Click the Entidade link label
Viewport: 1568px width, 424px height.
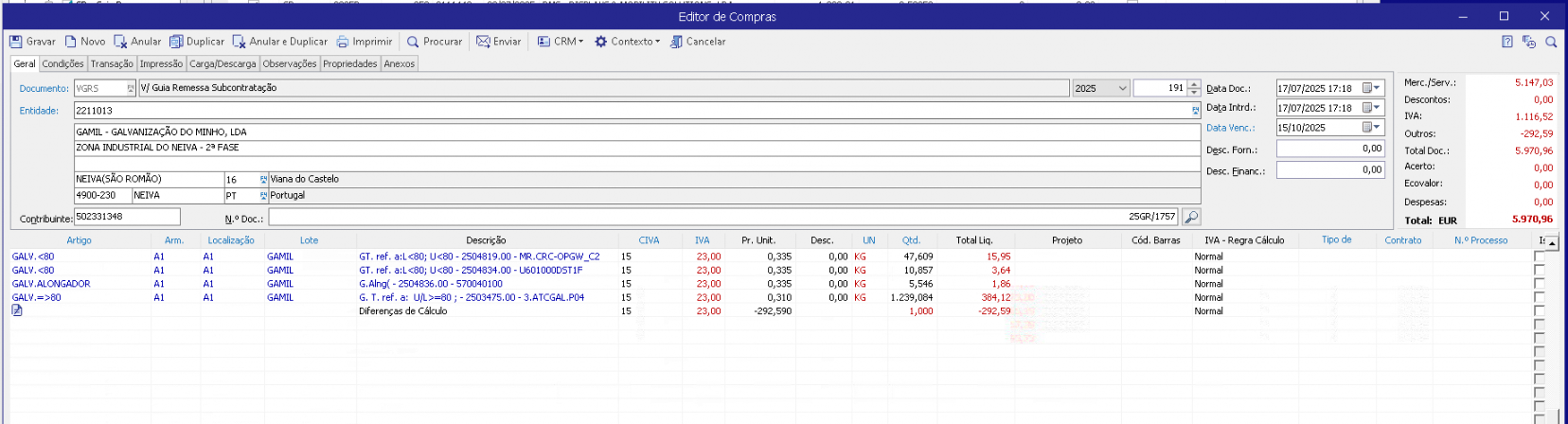(x=39, y=111)
